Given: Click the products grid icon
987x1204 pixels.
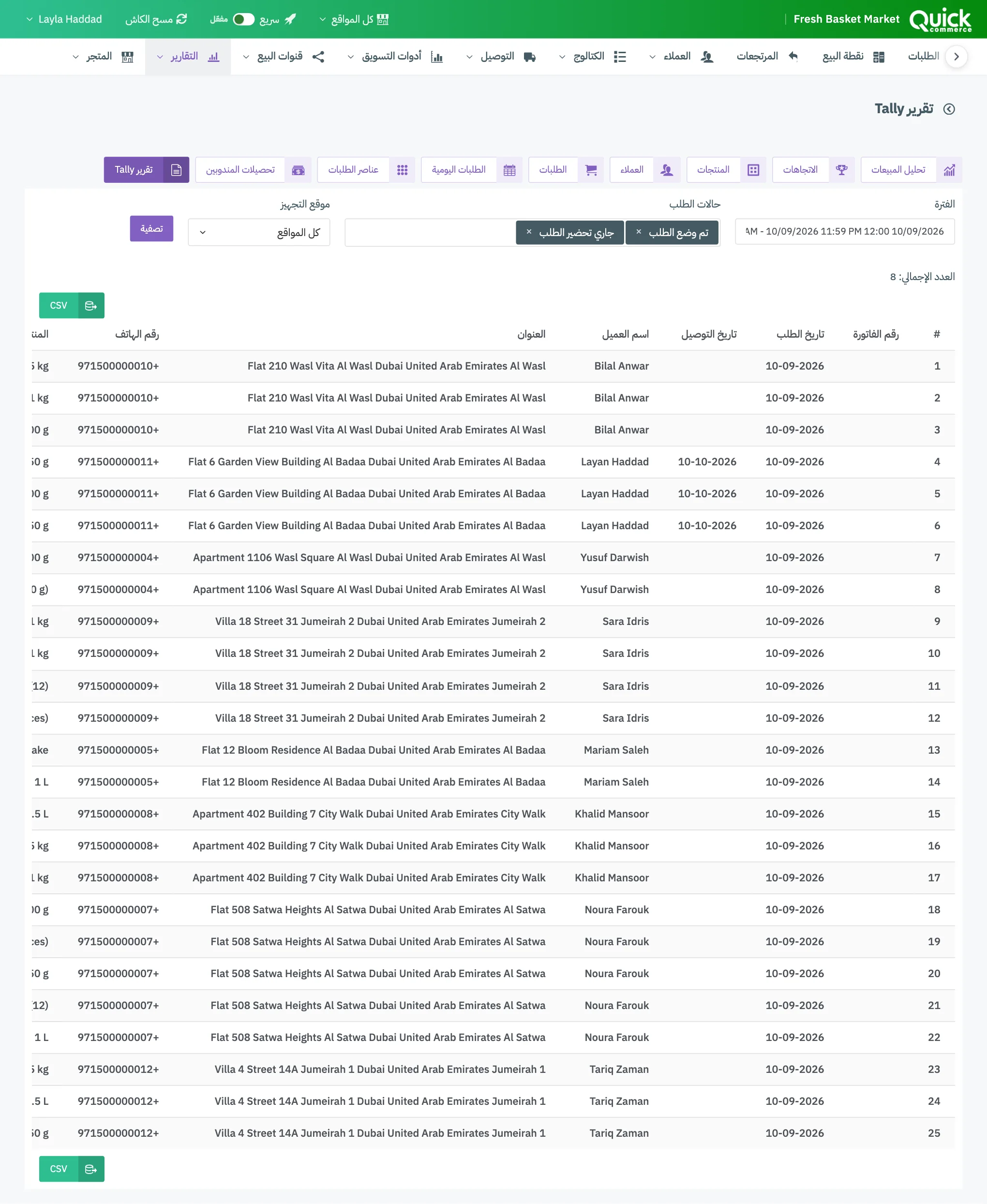Looking at the screenshot, I should 753,170.
